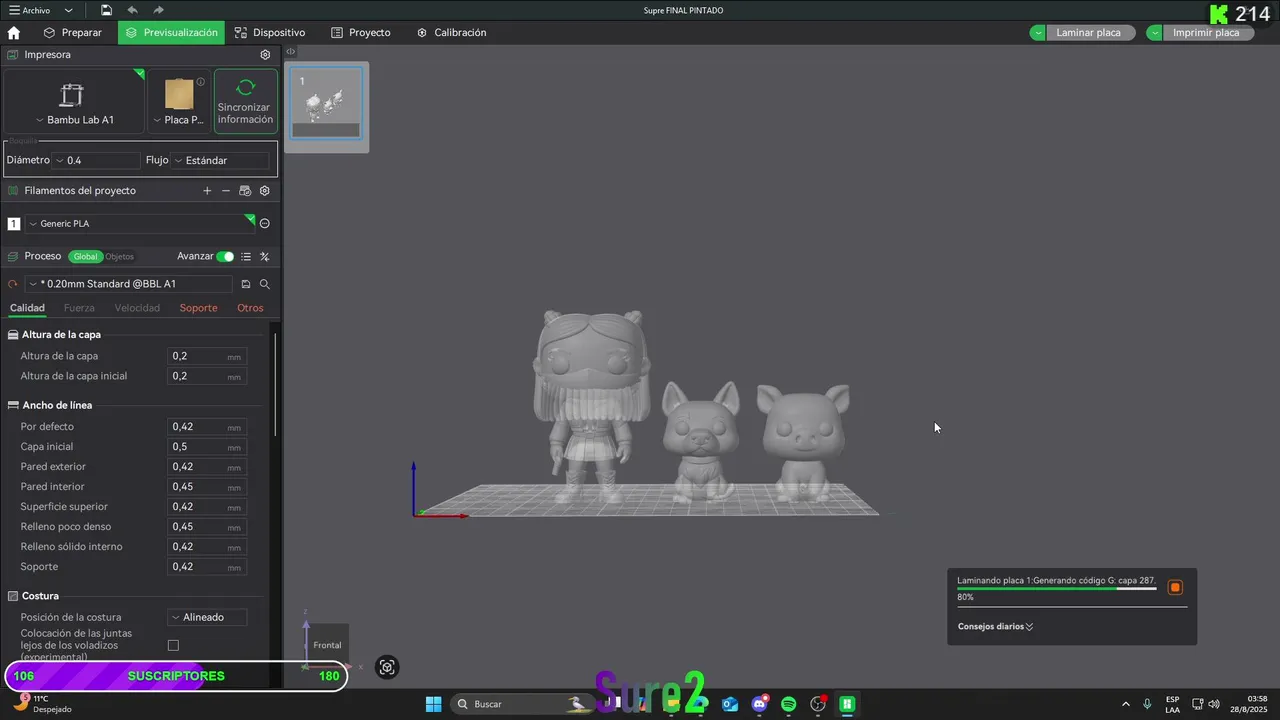The width and height of the screenshot is (1280, 720).
Task: Remove a filament with minus icon
Action: pos(226,190)
